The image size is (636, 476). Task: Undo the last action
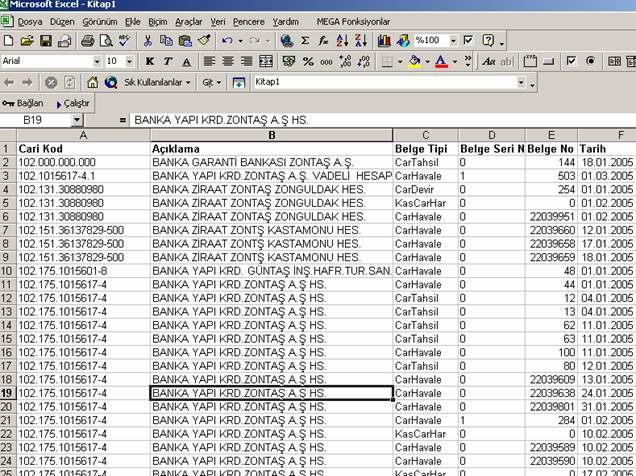227,41
